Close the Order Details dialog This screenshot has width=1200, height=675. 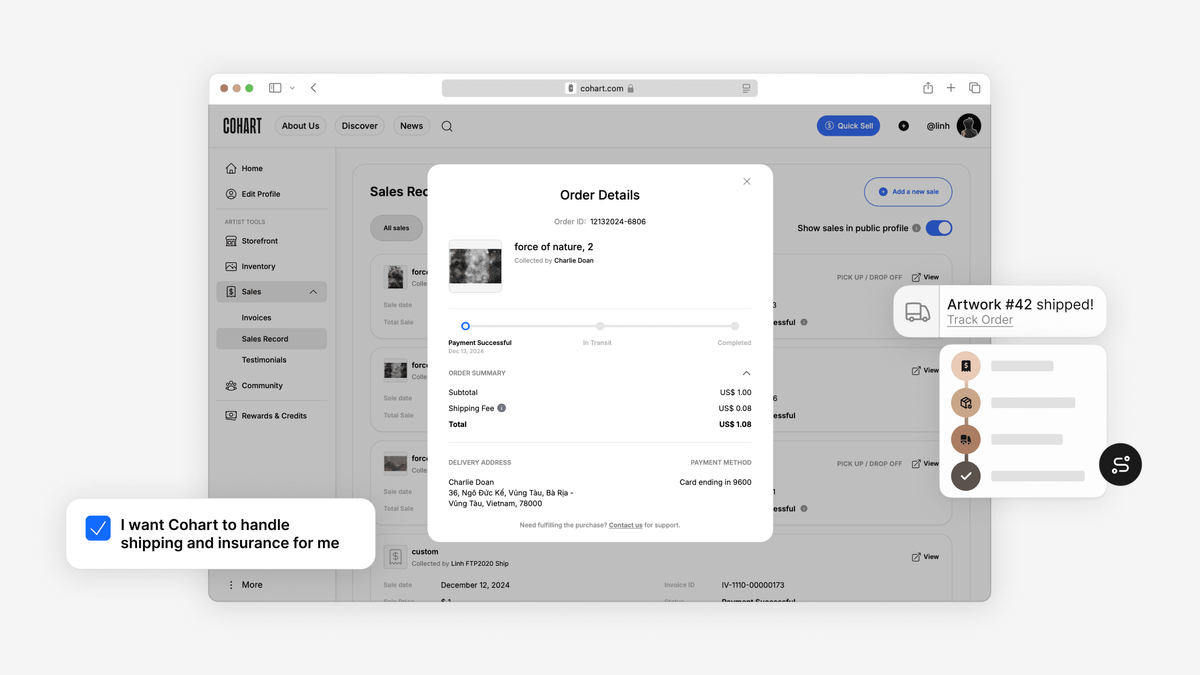[747, 182]
